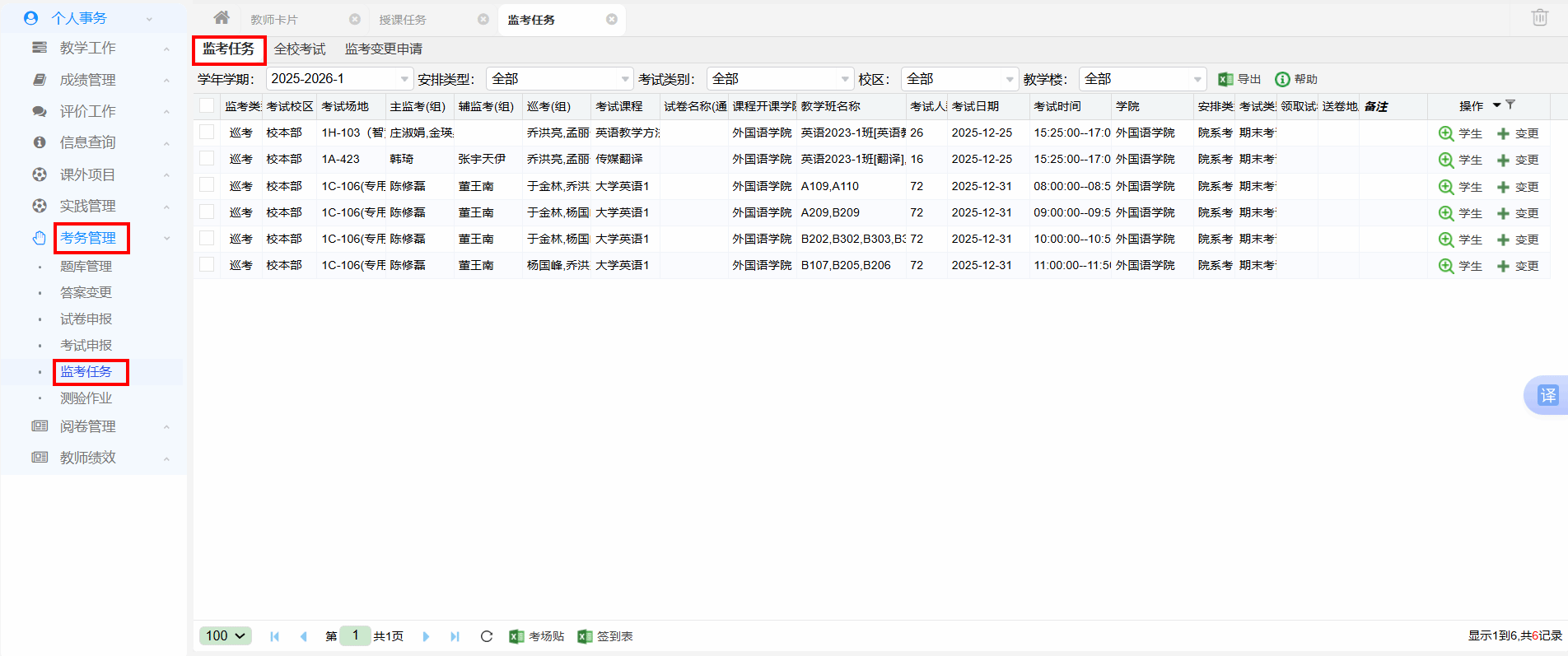Change page size with the 100 dropdown

tap(225, 635)
